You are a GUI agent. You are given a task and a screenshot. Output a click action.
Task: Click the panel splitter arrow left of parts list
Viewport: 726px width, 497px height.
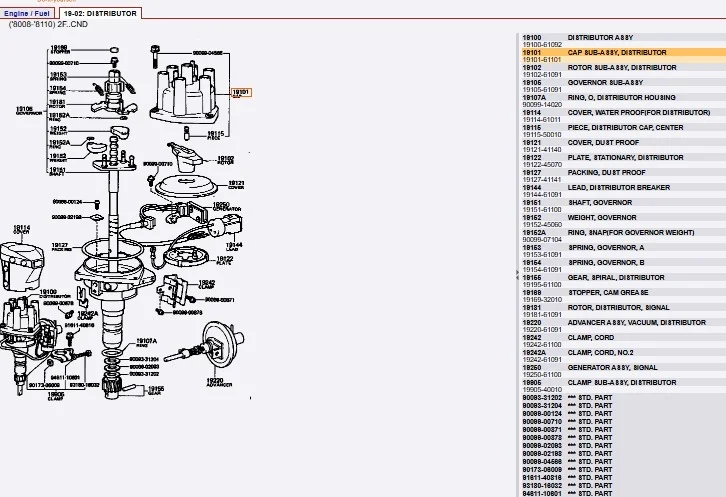[x=517, y=275]
